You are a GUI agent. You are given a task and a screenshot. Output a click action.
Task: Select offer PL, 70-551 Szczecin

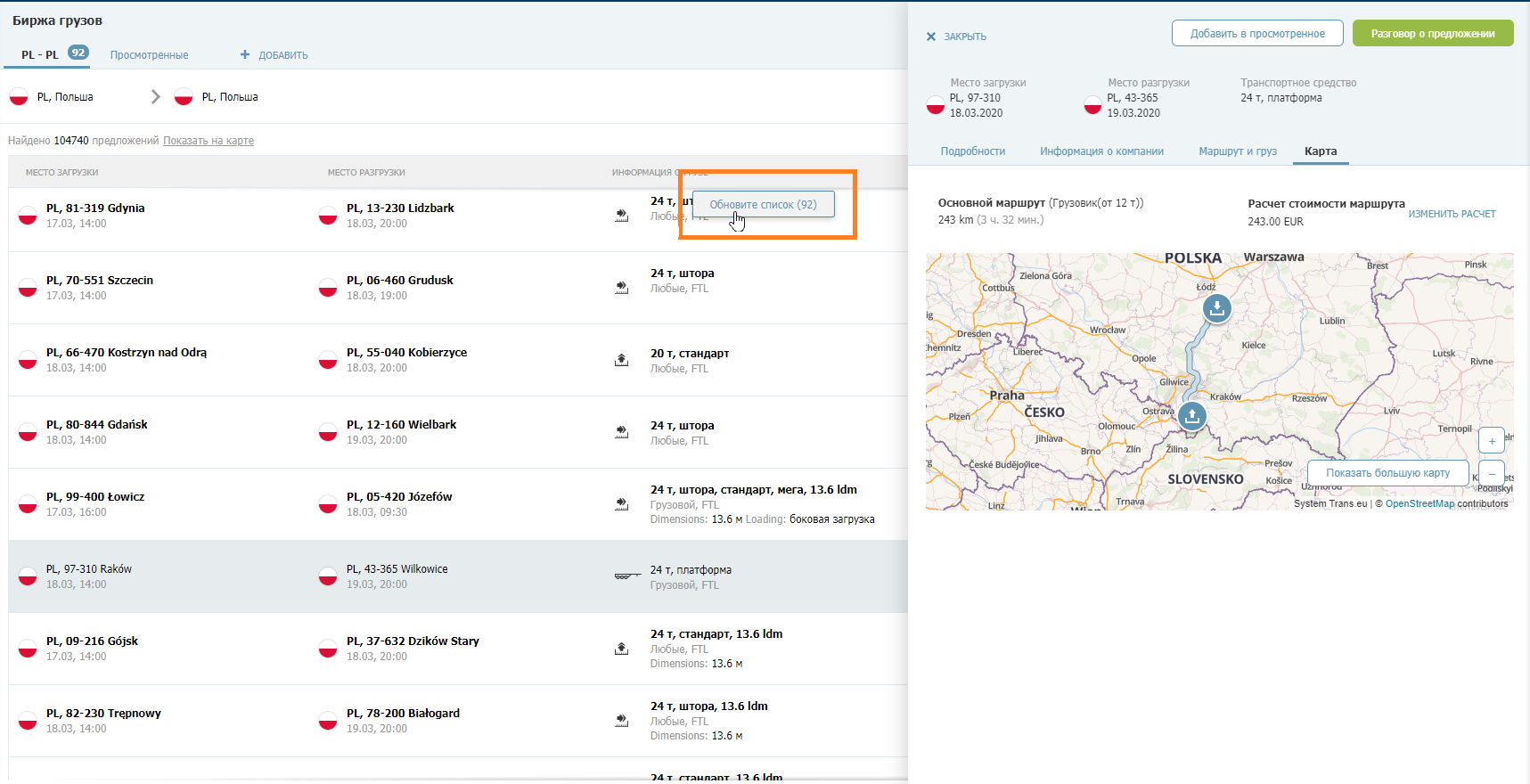(100, 280)
